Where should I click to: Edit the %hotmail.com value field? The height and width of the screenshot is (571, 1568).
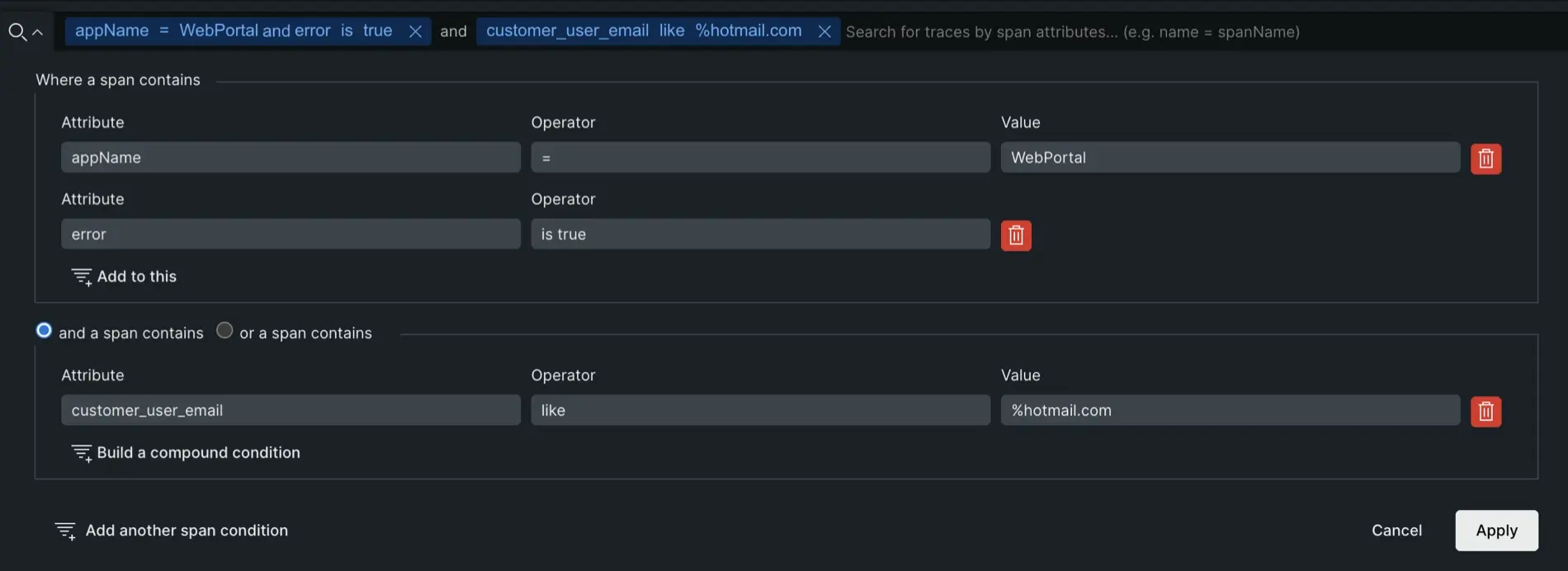point(1230,410)
